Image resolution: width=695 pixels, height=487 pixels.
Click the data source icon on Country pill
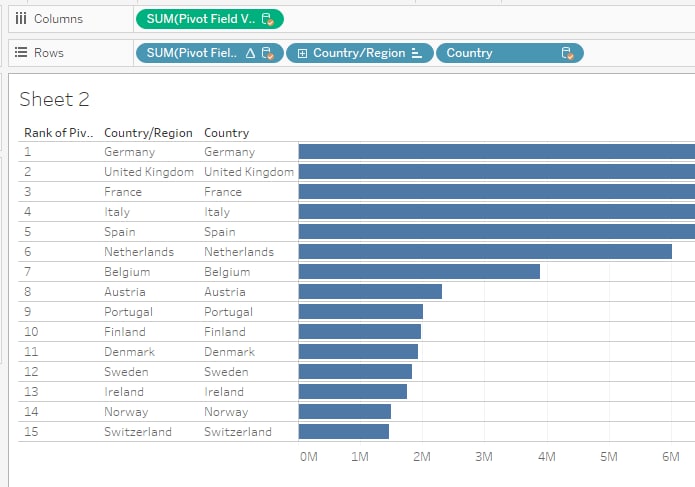[567, 53]
